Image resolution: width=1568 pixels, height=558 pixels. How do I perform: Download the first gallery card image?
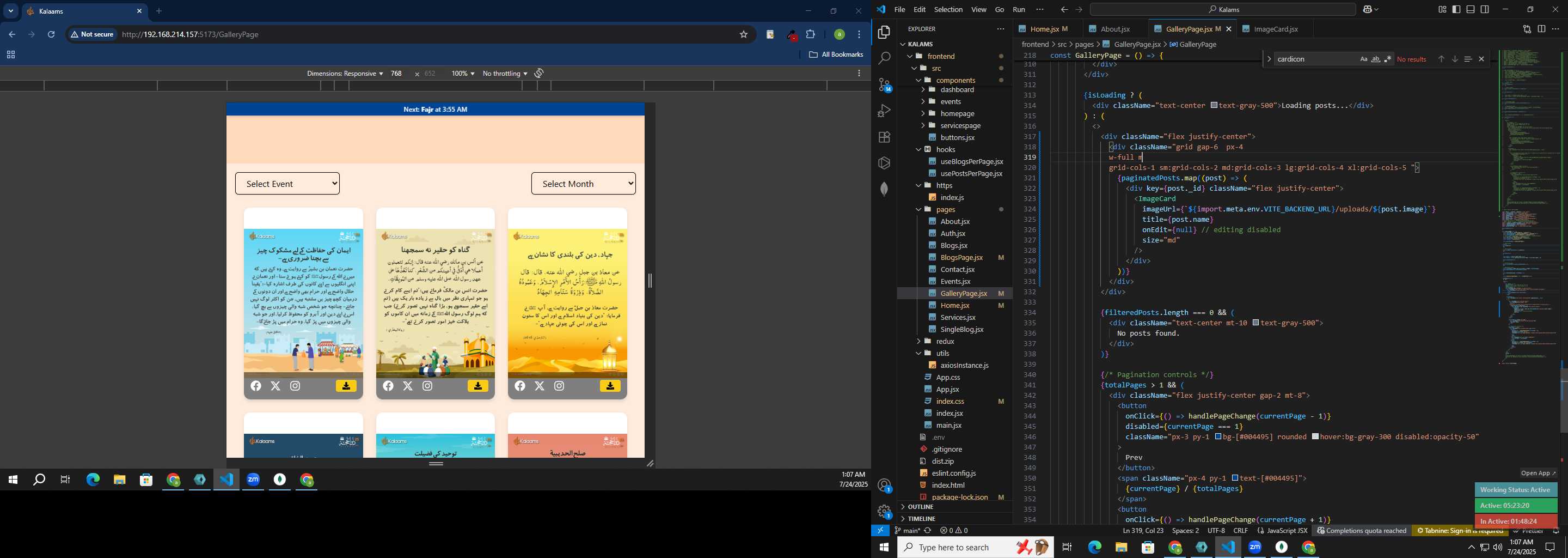point(346,386)
